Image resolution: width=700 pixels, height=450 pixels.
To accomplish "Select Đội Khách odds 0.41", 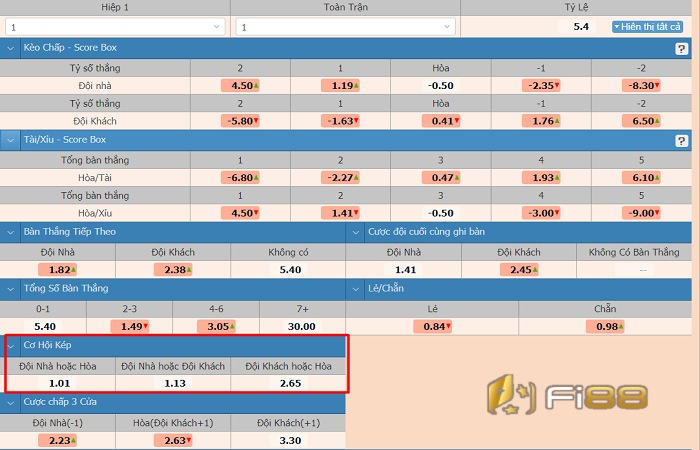I will tap(441, 121).
